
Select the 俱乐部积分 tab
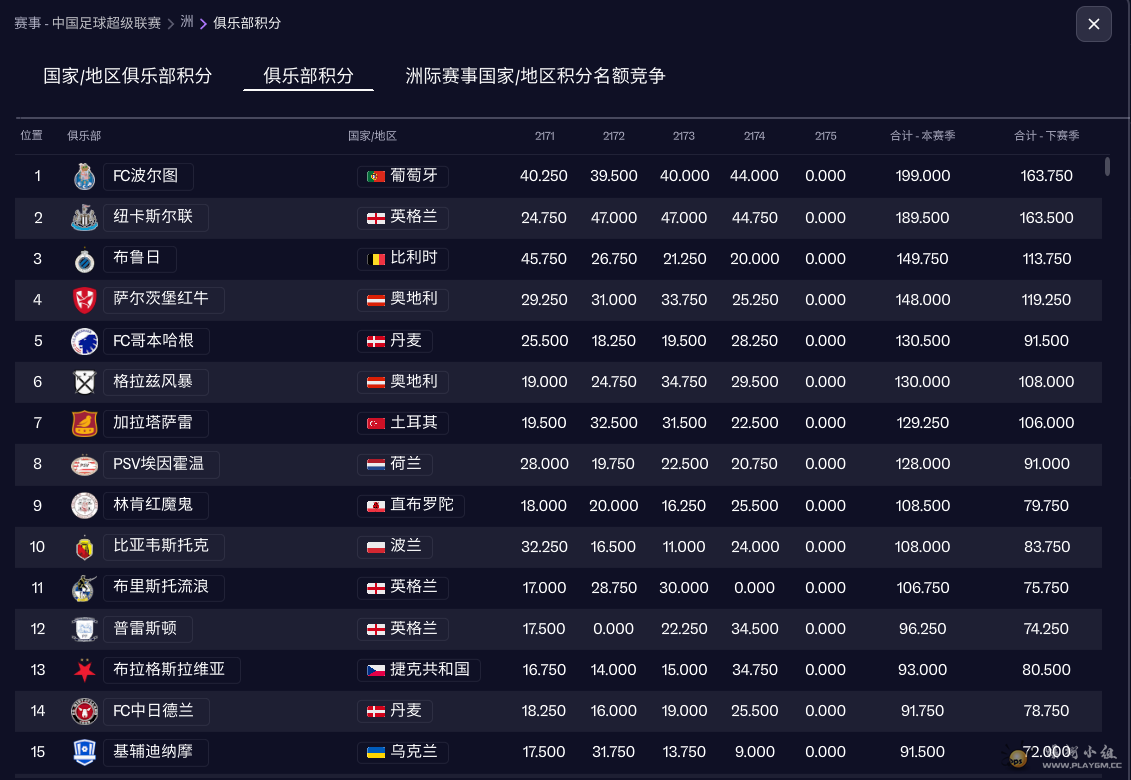tap(308, 76)
